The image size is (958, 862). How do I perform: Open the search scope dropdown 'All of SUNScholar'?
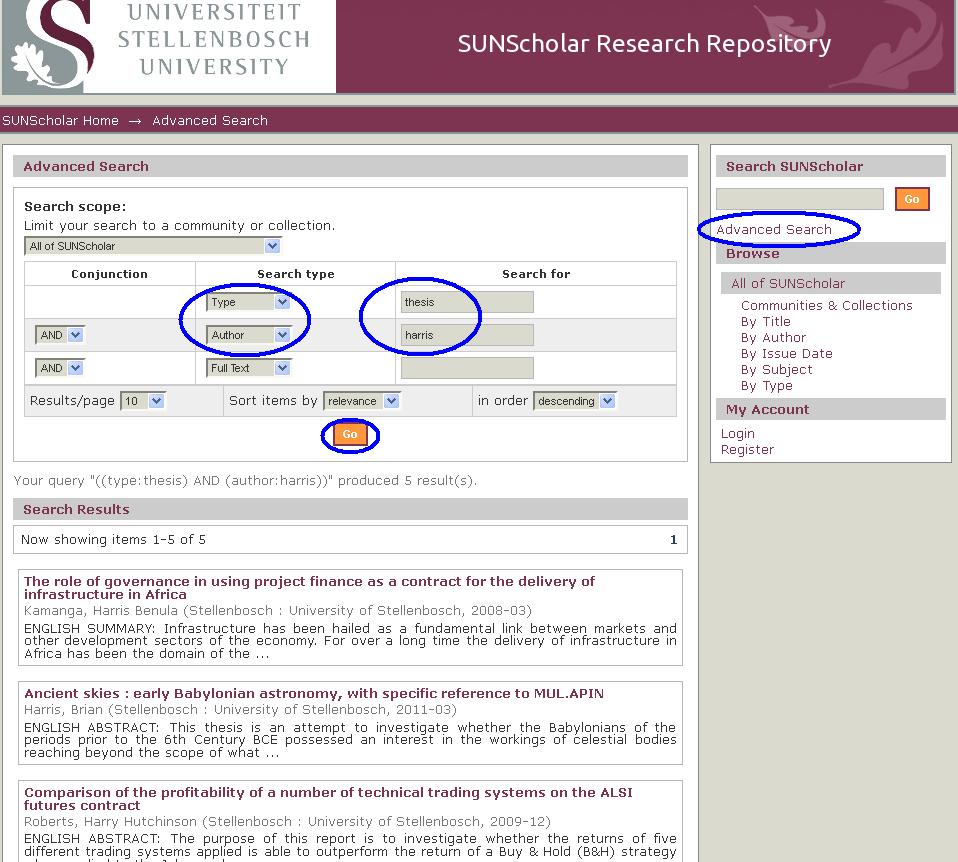(x=152, y=246)
